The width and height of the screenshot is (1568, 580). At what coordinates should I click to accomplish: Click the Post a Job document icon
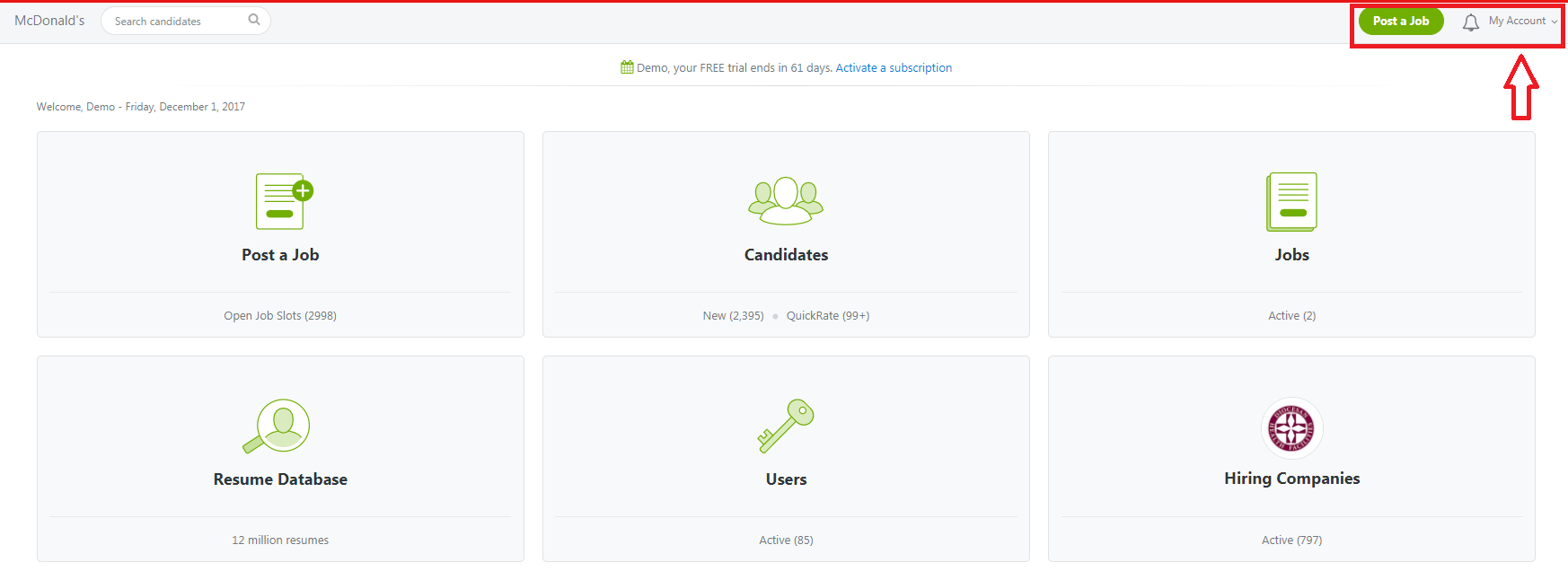pos(283,201)
